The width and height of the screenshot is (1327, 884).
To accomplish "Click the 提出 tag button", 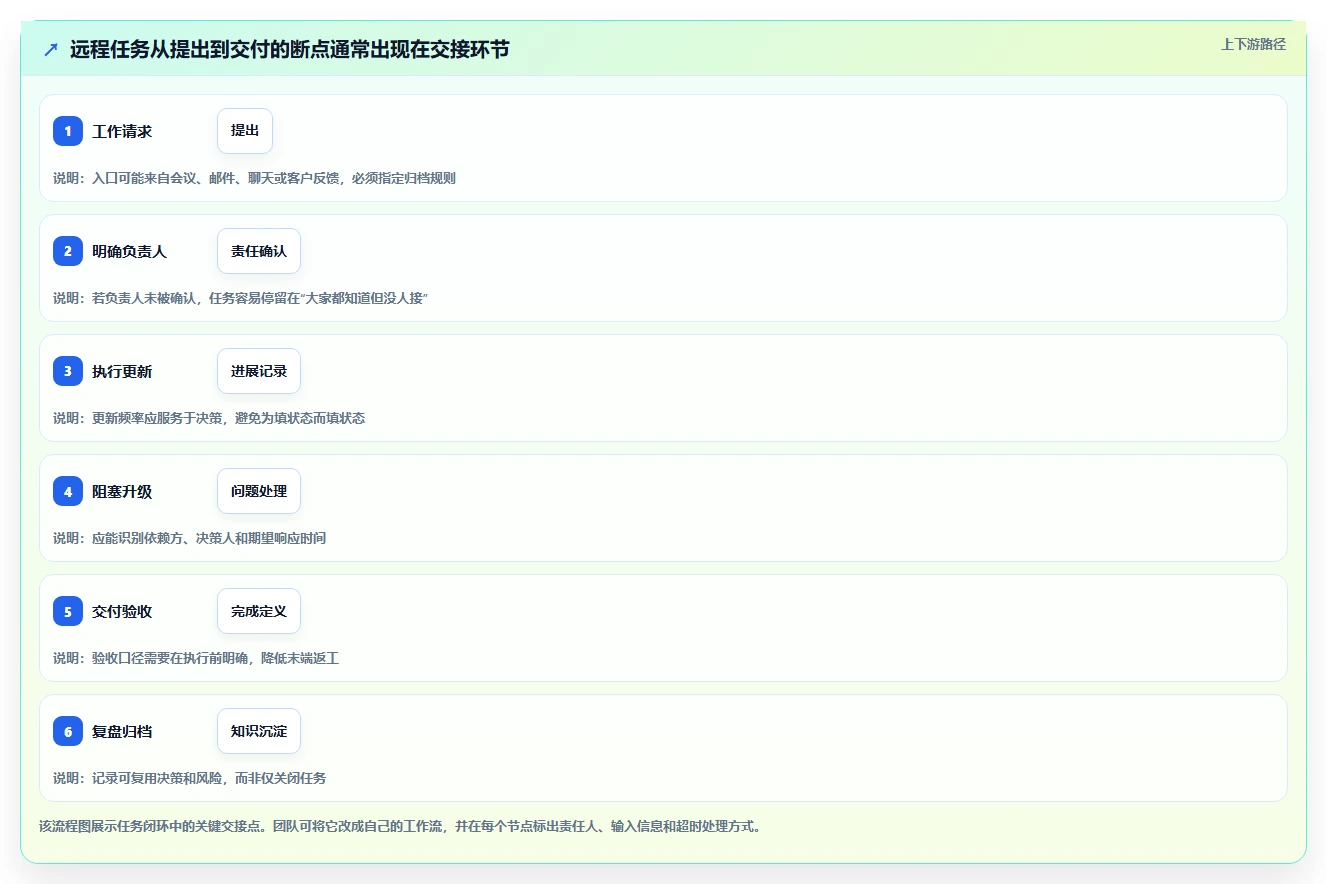I will click(x=245, y=131).
